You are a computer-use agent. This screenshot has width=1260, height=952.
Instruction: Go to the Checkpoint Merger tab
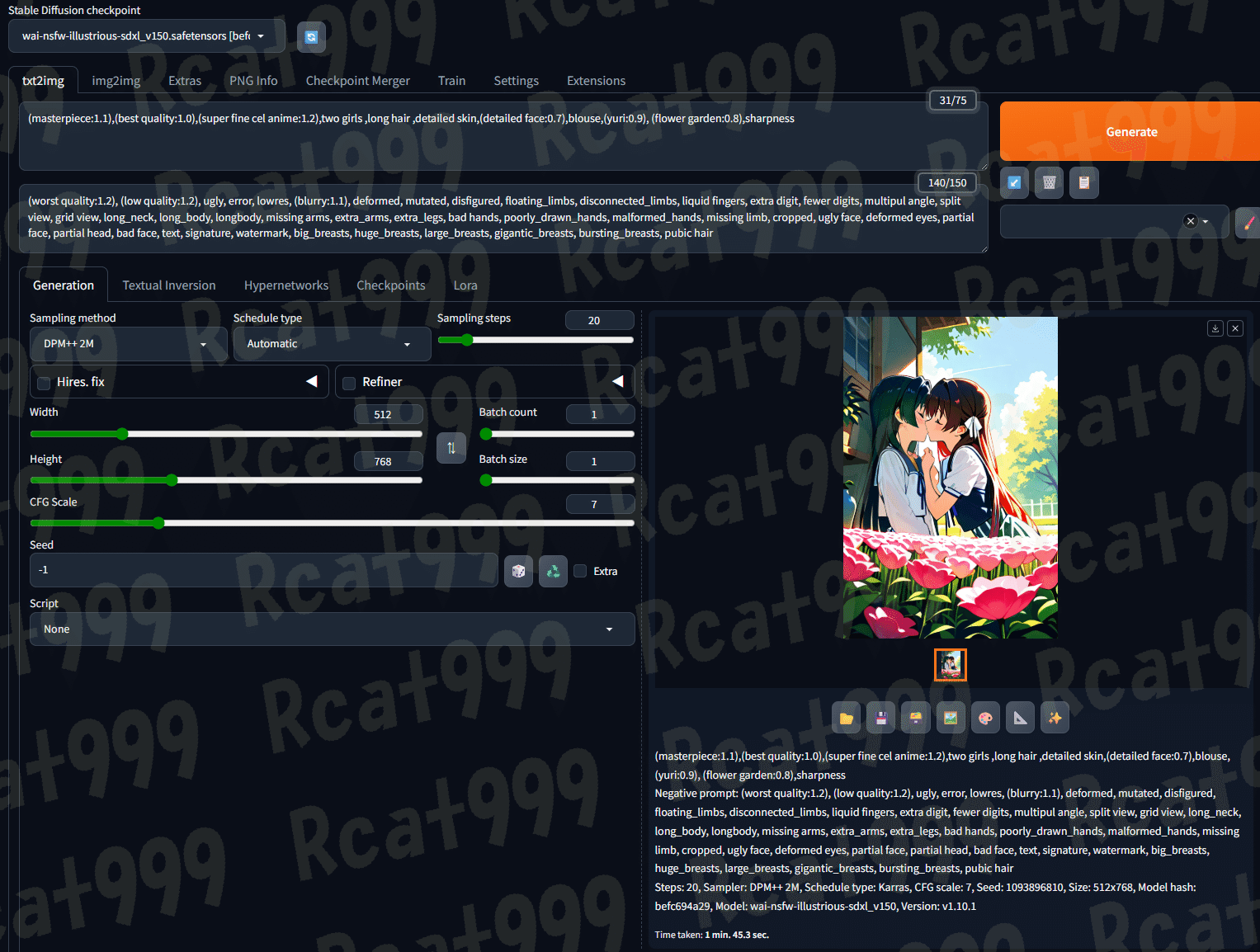pos(358,81)
